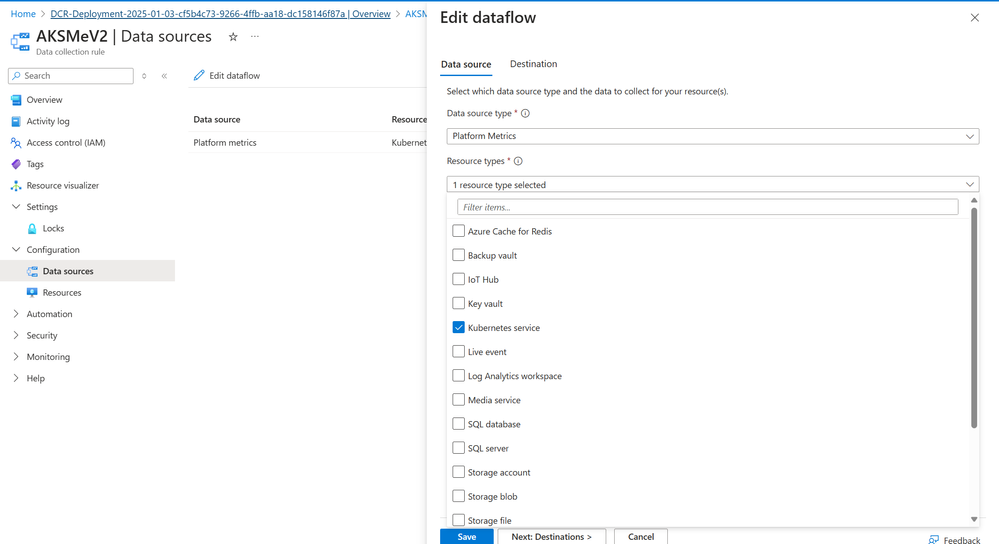
Task: Click the scroll up arrow of list
Action: [974, 201]
